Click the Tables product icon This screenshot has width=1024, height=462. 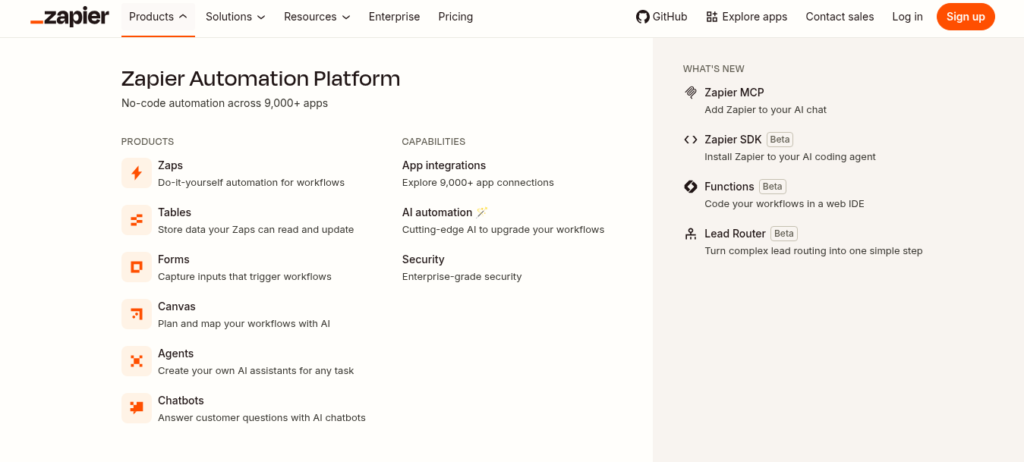pos(136,220)
